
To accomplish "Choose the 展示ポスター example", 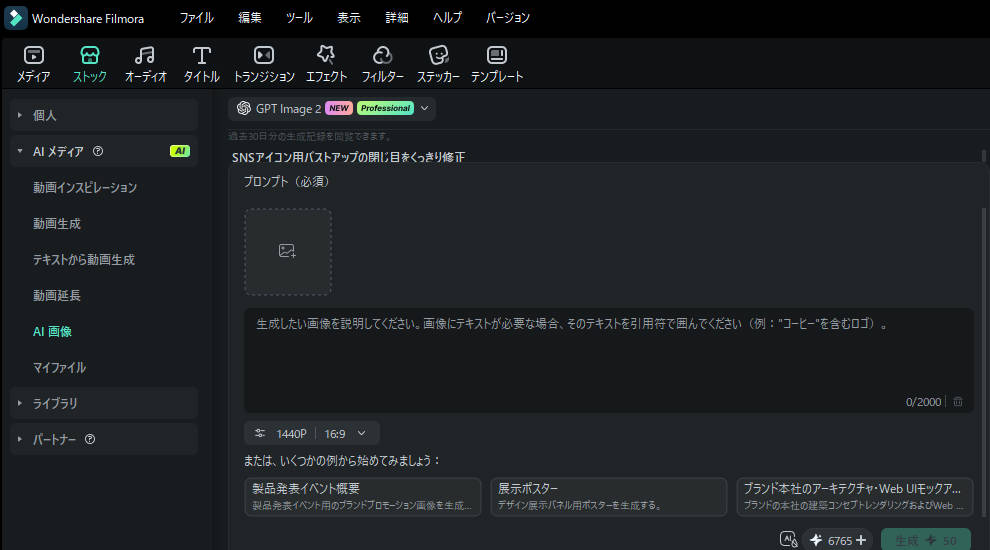I will click(609, 496).
